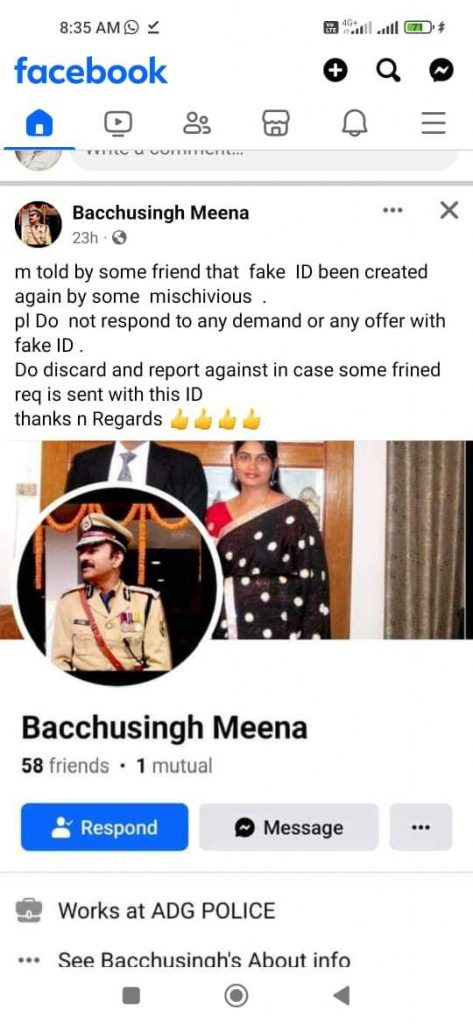This screenshot has height=1024, width=473.
Task: Click Bacchusingh Meena post author name
Action: pyautogui.click(x=160, y=212)
